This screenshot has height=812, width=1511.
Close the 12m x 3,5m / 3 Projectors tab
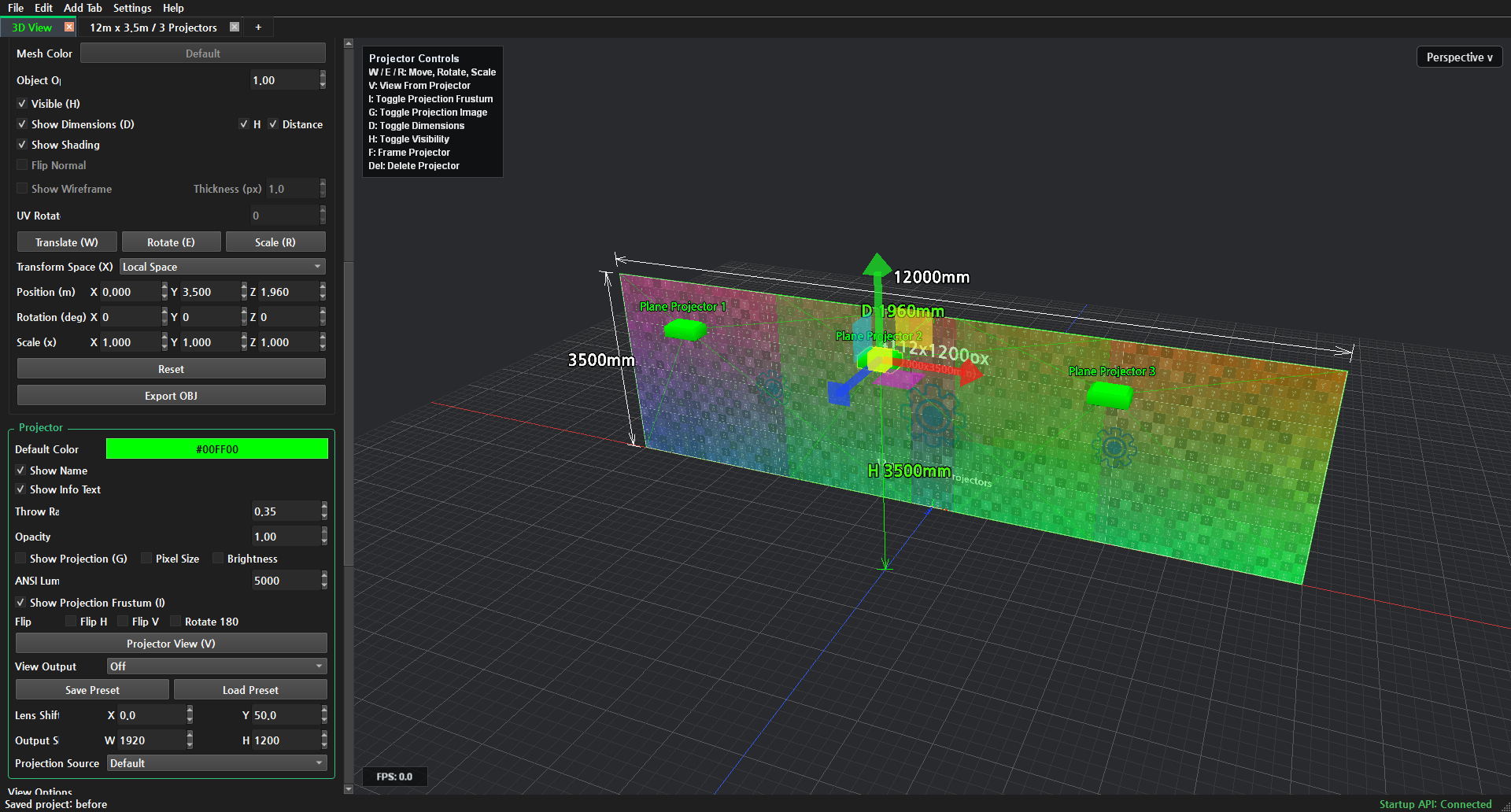235,27
